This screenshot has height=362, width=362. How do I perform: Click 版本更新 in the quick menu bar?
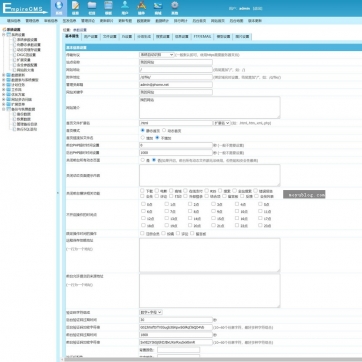click(255, 21)
